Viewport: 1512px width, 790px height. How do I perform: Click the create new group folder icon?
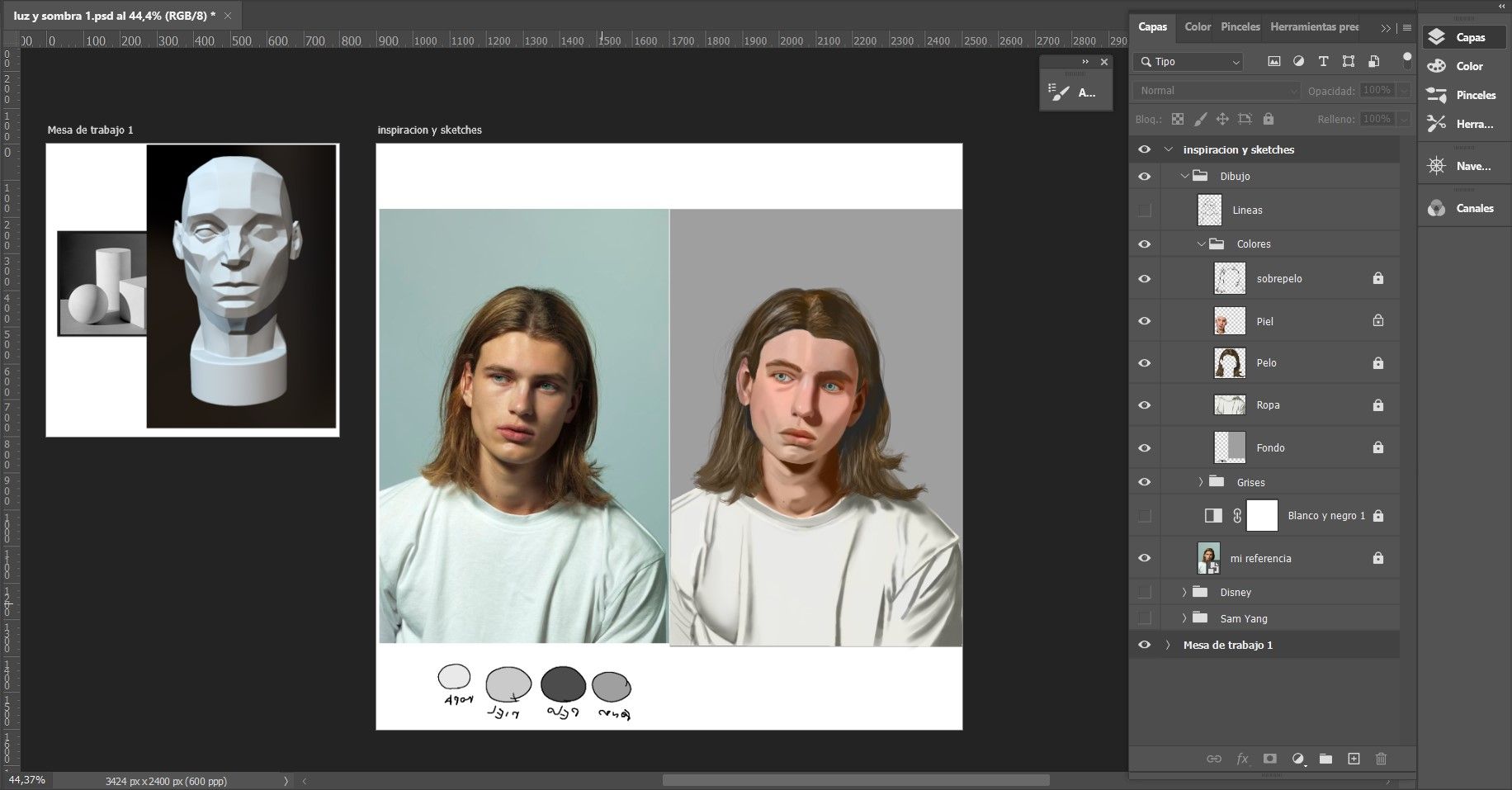[x=1325, y=759]
